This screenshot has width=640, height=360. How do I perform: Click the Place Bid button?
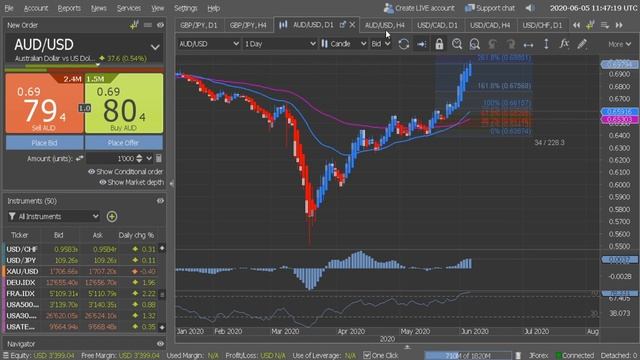[44, 143]
